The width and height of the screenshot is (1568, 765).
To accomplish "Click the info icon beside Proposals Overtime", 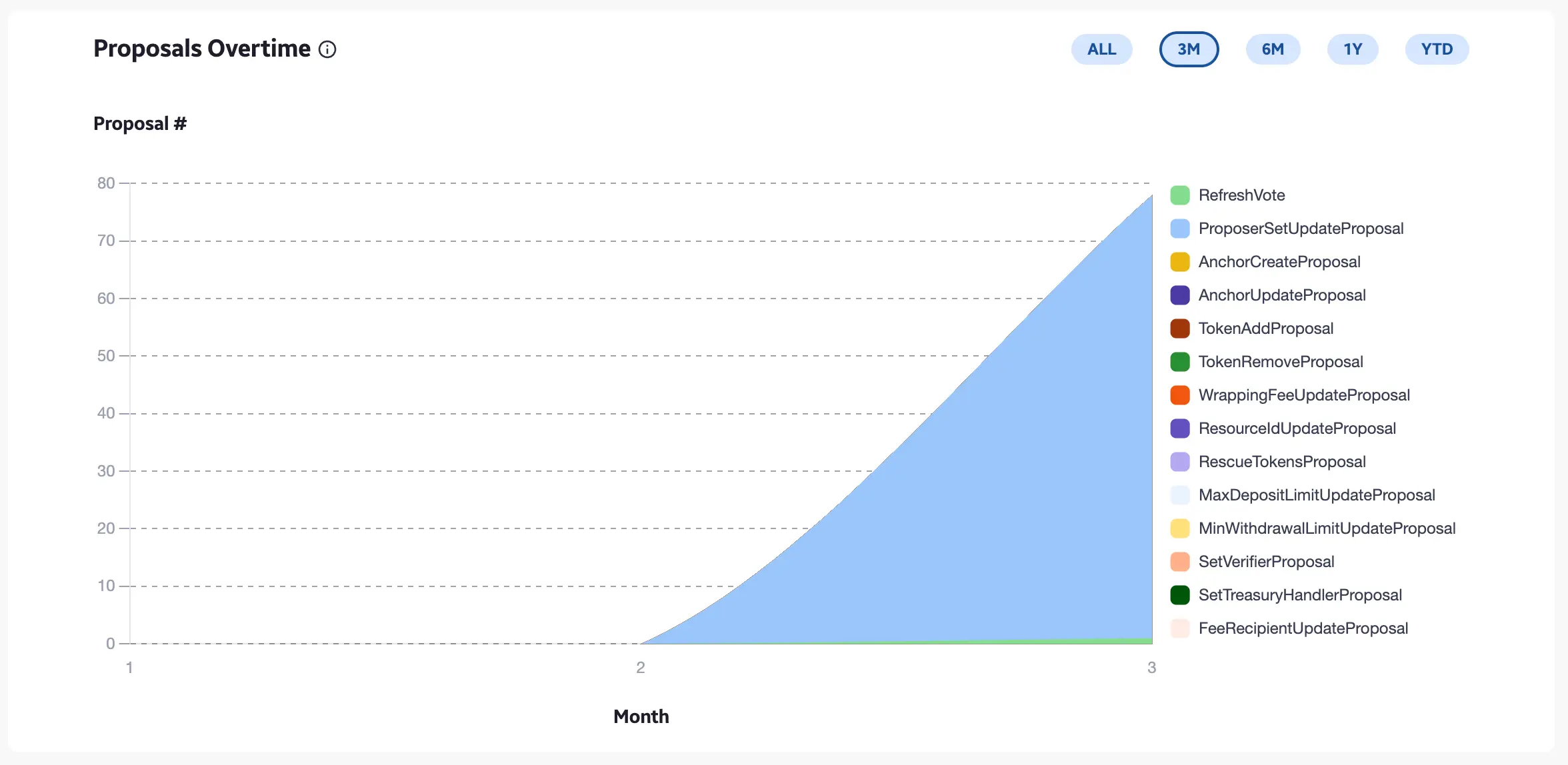I will [x=327, y=49].
